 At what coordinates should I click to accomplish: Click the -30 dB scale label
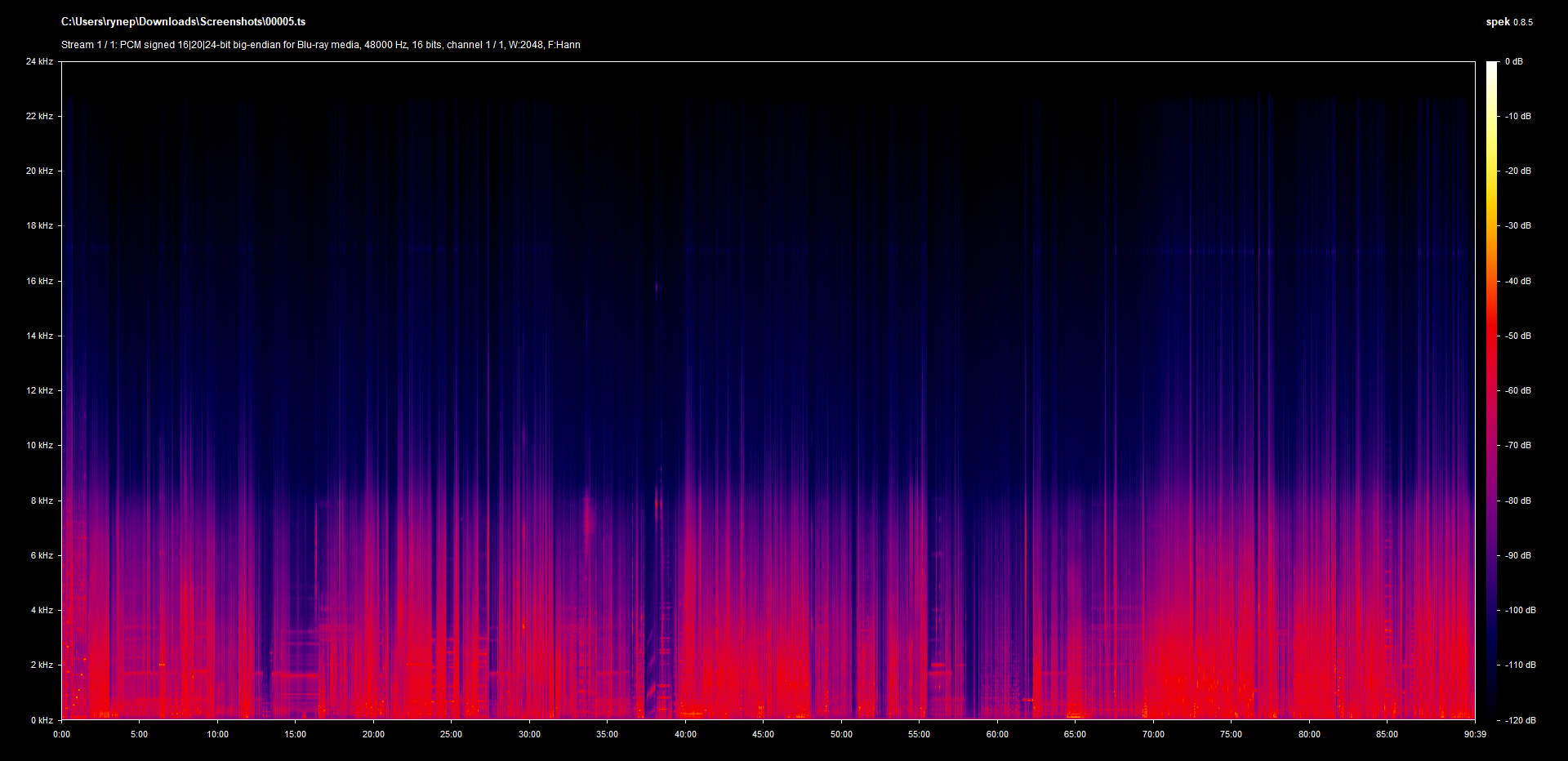pos(1518,225)
